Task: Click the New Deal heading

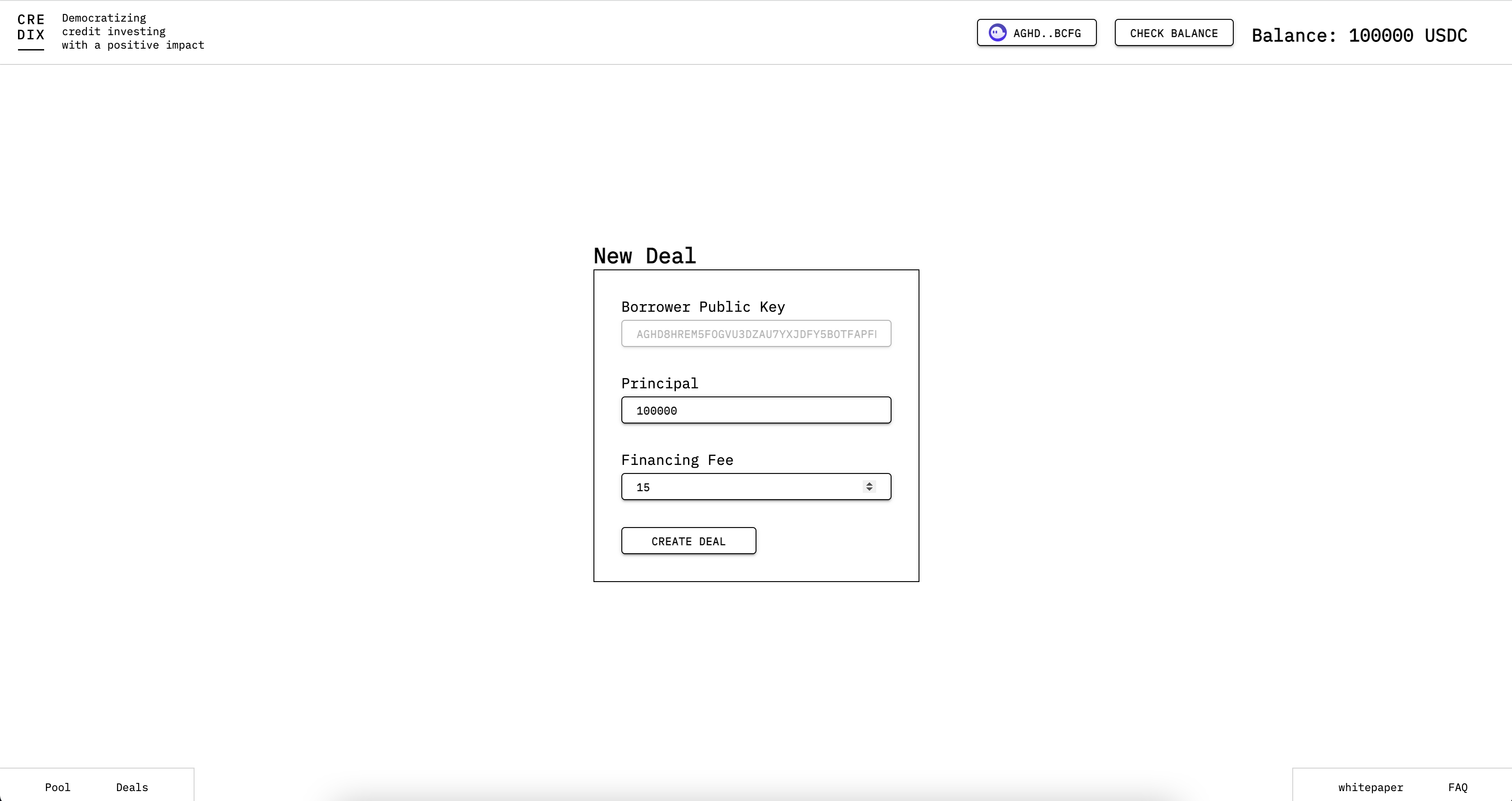Action: point(644,256)
